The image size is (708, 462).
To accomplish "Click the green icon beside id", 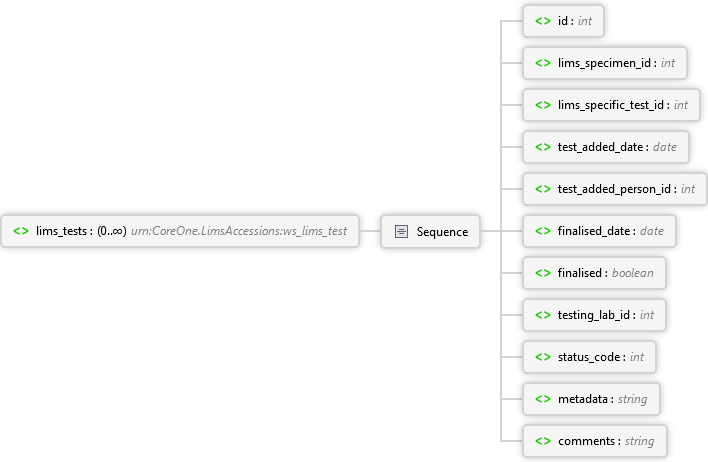I will [543, 20].
